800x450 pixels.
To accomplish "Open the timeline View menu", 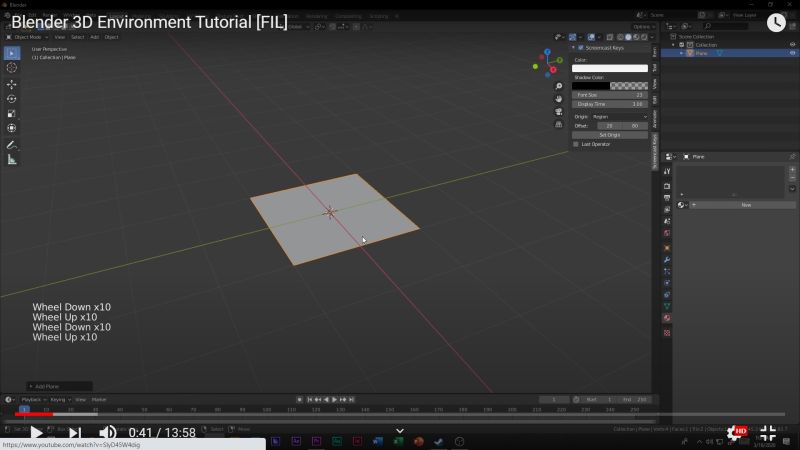I will coord(81,399).
